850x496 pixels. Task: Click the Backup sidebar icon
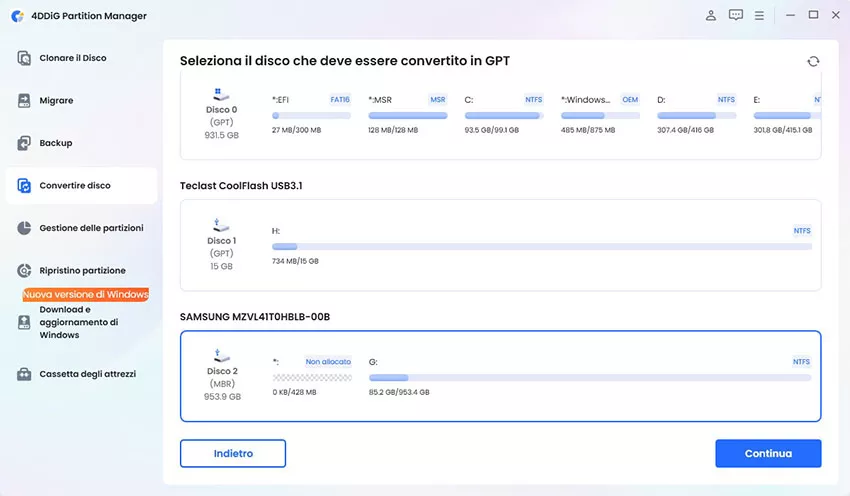[25, 143]
